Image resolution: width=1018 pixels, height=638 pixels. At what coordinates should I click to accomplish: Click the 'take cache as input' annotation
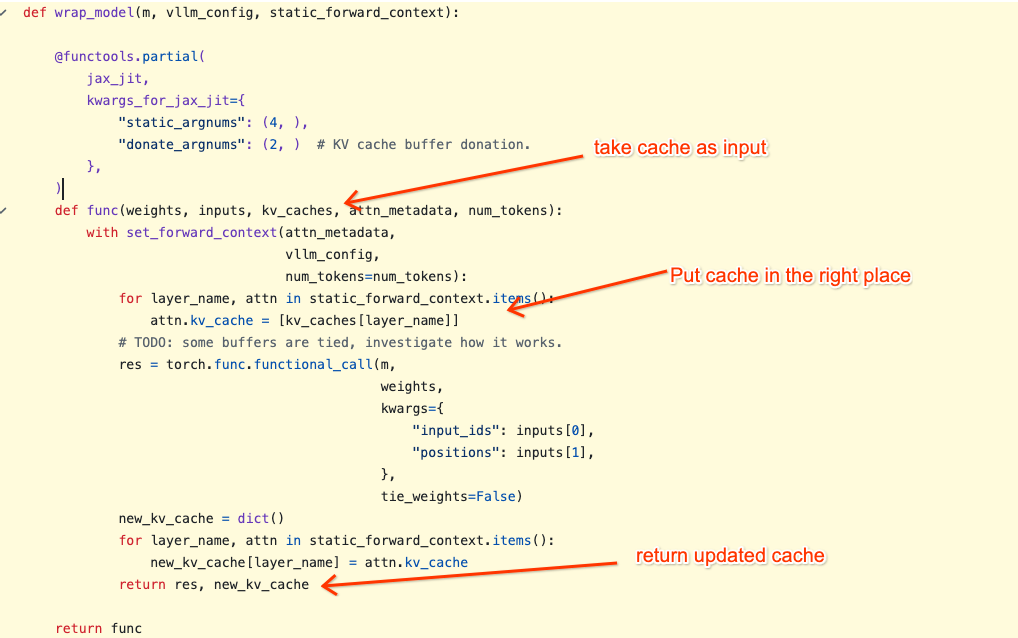pos(680,148)
